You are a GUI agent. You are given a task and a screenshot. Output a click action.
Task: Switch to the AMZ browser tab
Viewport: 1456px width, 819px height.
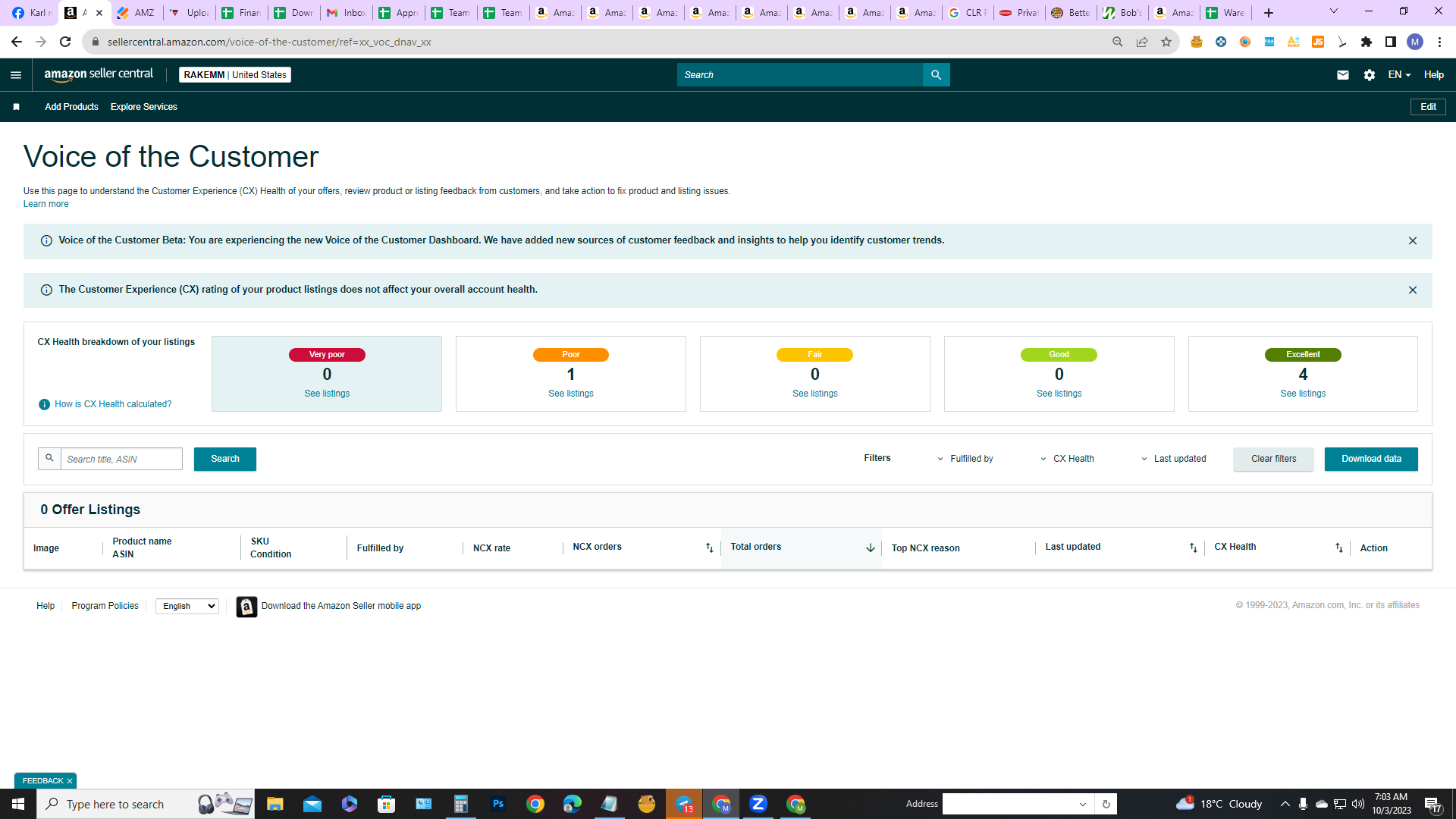pos(136,13)
